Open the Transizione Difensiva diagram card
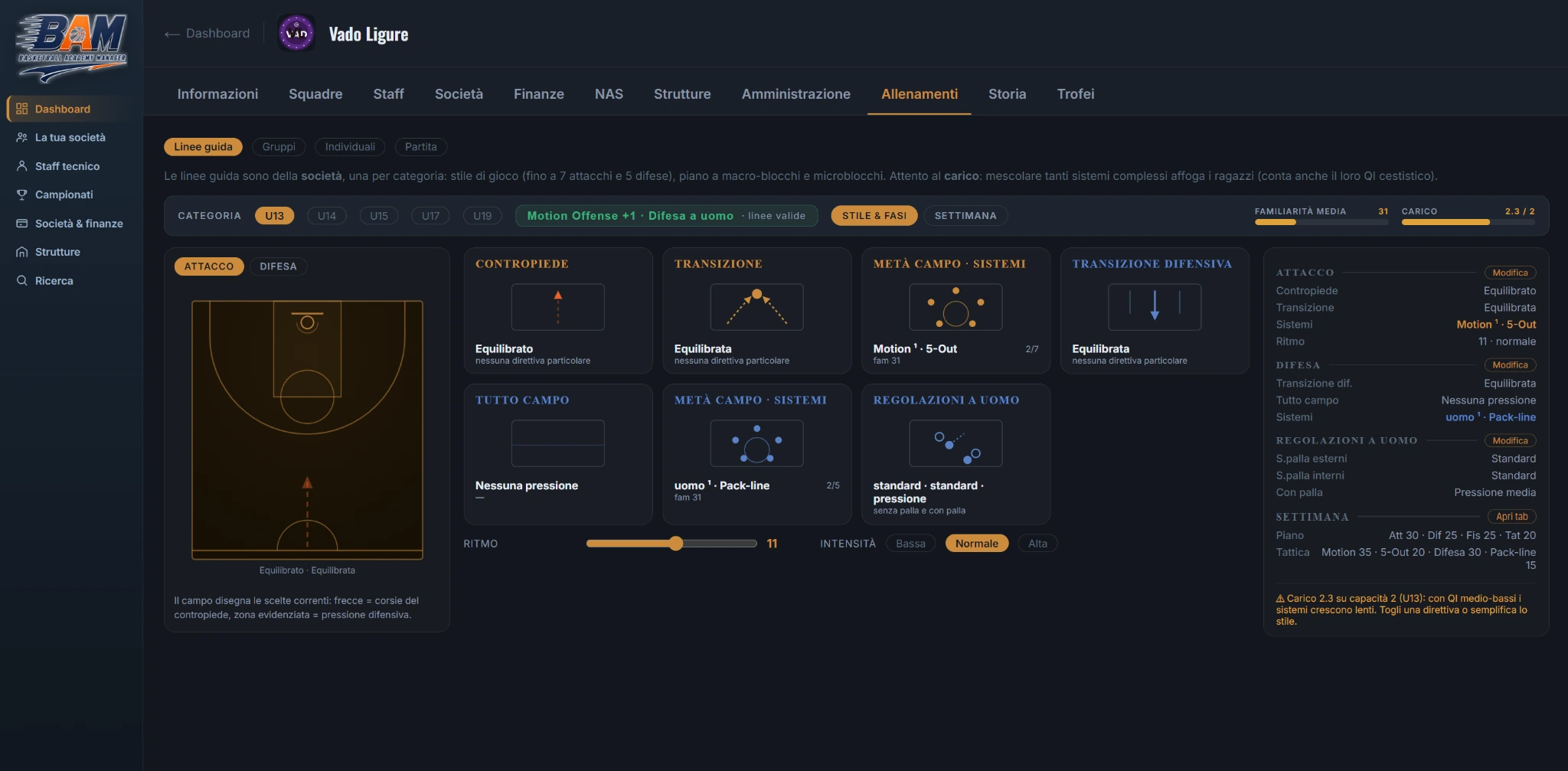The height and width of the screenshot is (771, 1568). tap(1155, 307)
